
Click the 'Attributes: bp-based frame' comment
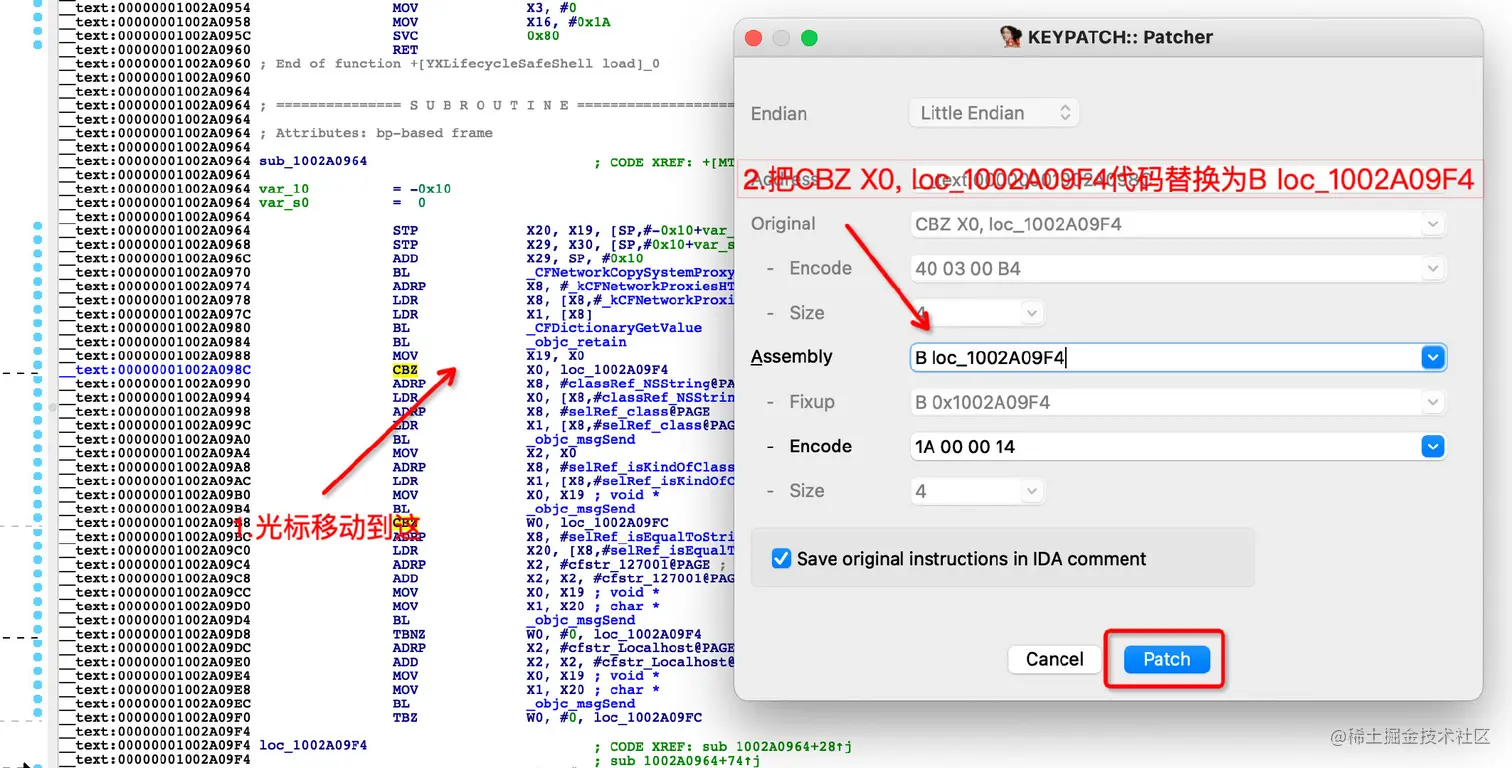point(376,133)
